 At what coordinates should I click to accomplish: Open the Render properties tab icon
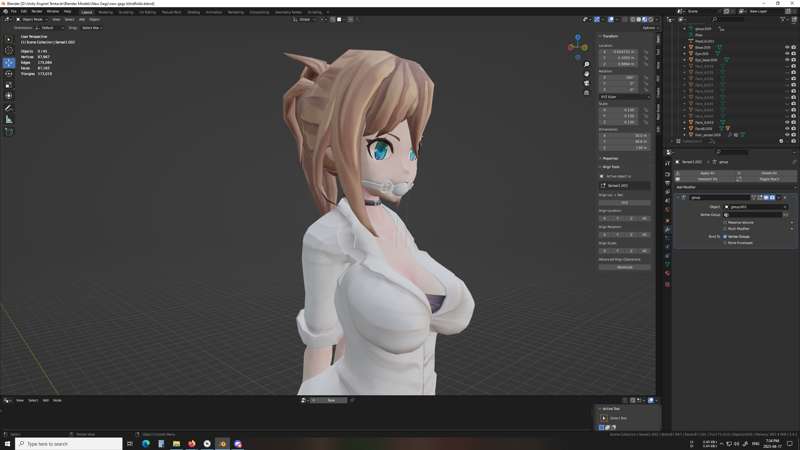[x=667, y=174]
